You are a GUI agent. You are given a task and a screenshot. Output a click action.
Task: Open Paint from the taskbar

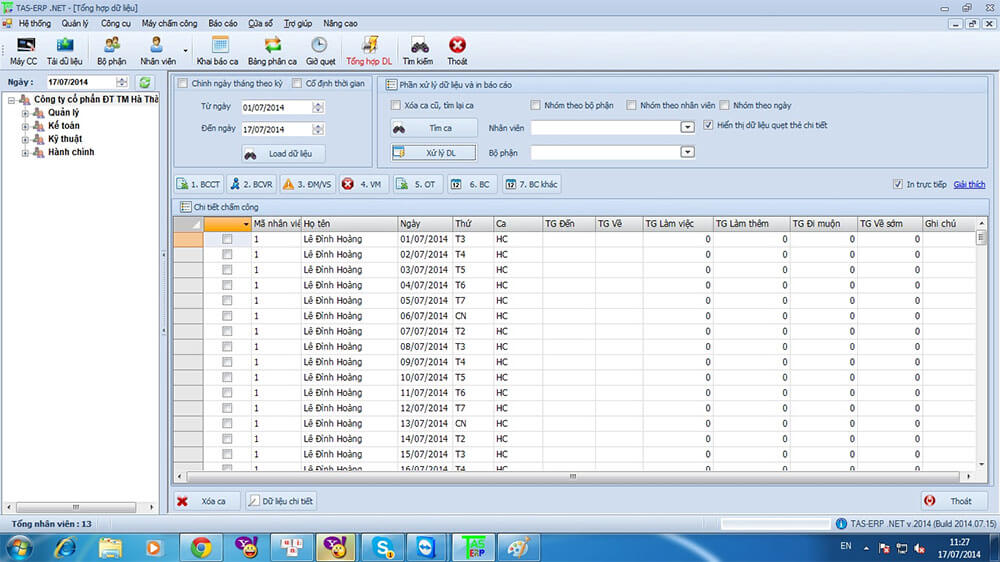pyautogui.click(x=518, y=547)
